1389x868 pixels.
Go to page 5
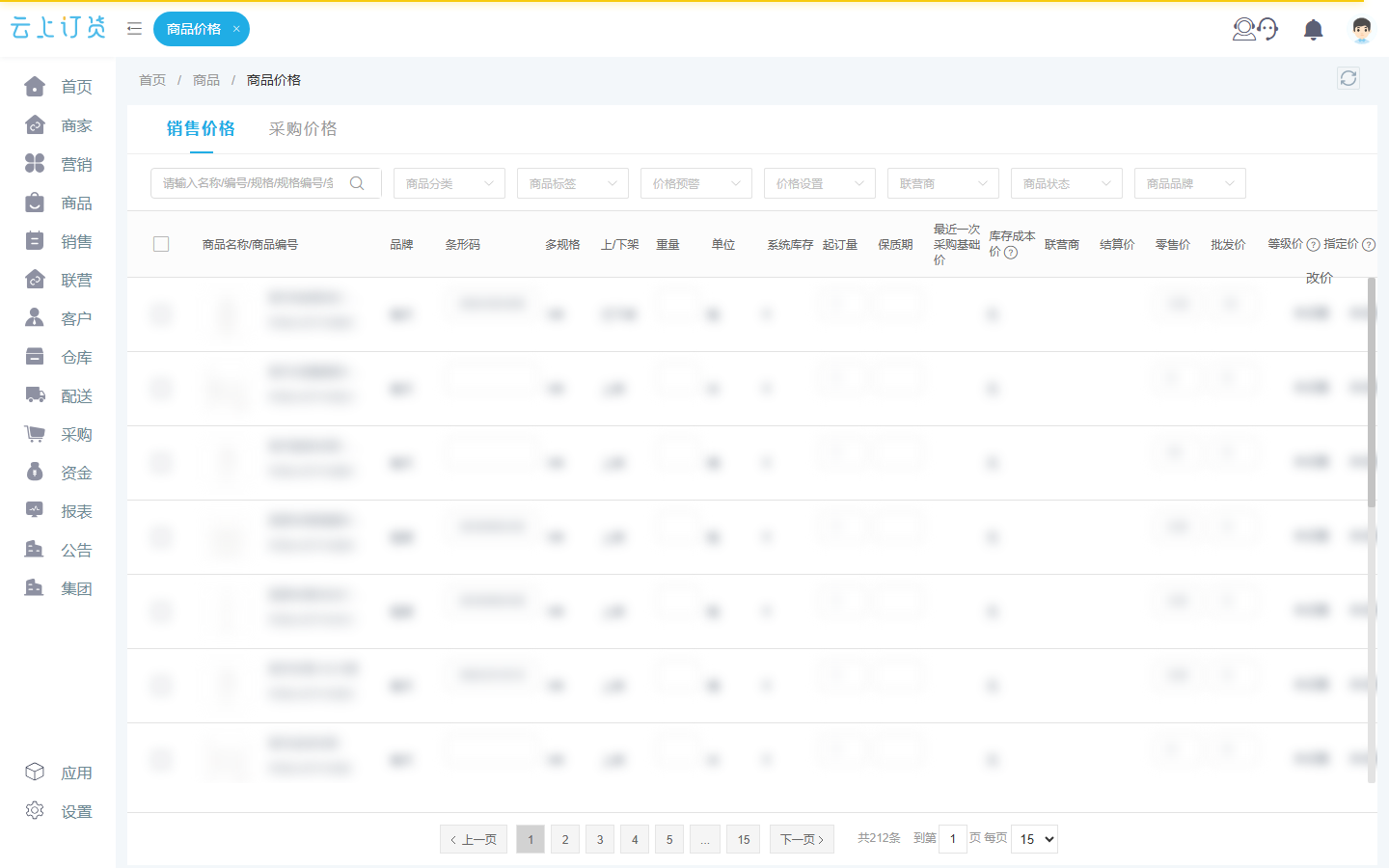pyautogui.click(x=669, y=839)
